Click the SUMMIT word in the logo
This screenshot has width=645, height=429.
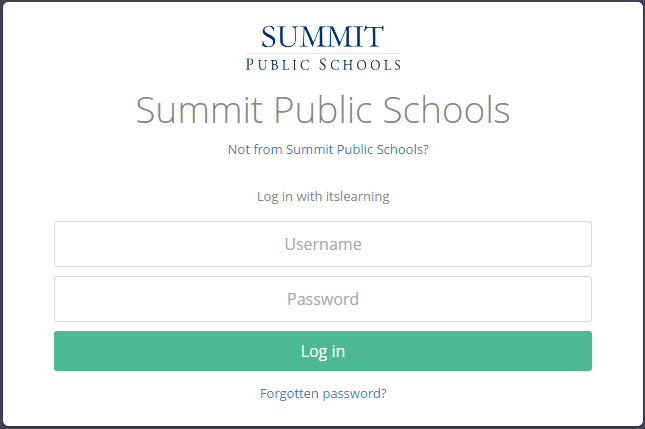[323, 37]
